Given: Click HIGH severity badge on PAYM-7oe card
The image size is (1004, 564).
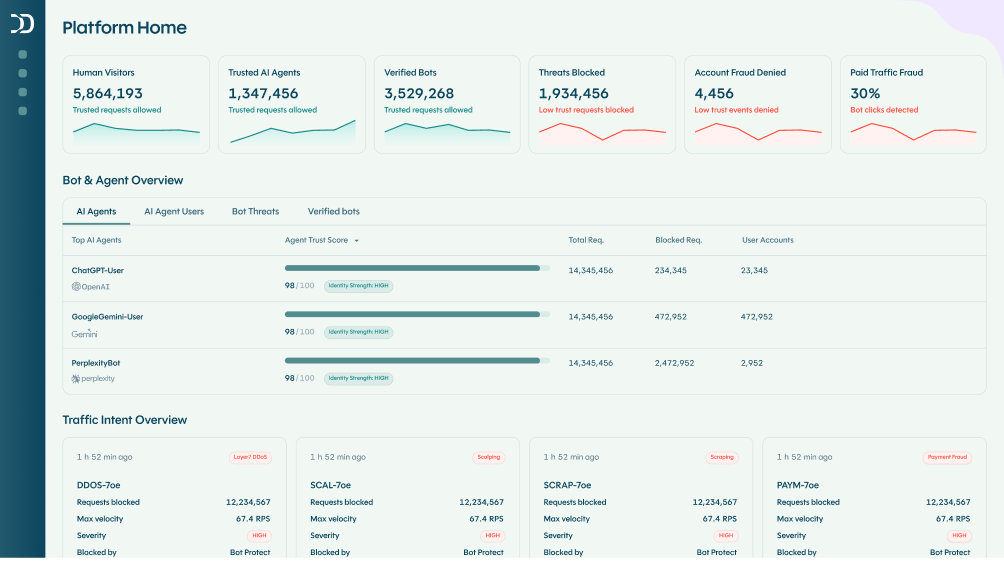Looking at the screenshot, I should (x=959, y=535).
